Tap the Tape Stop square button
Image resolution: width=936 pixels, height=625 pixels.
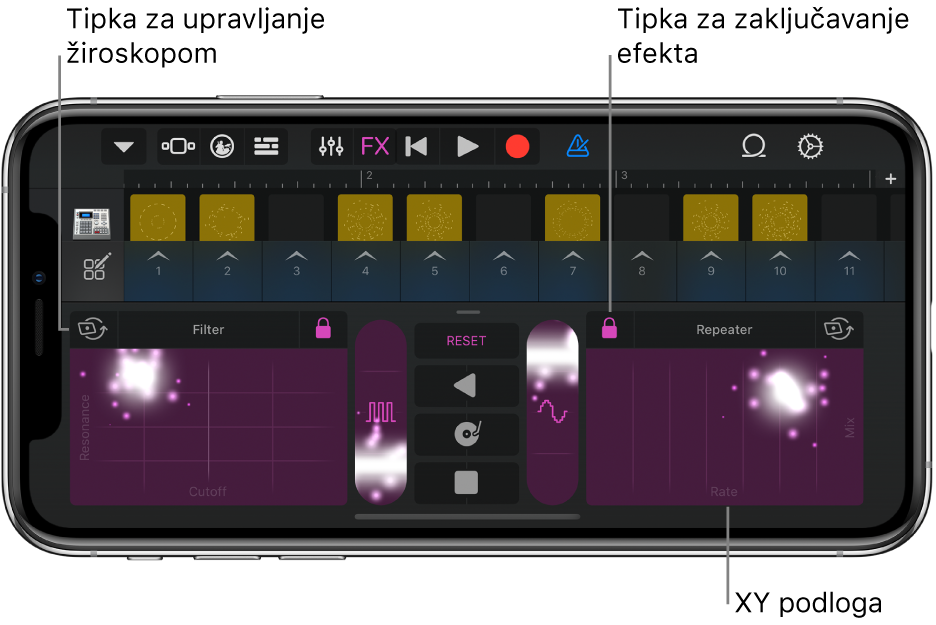[466, 482]
